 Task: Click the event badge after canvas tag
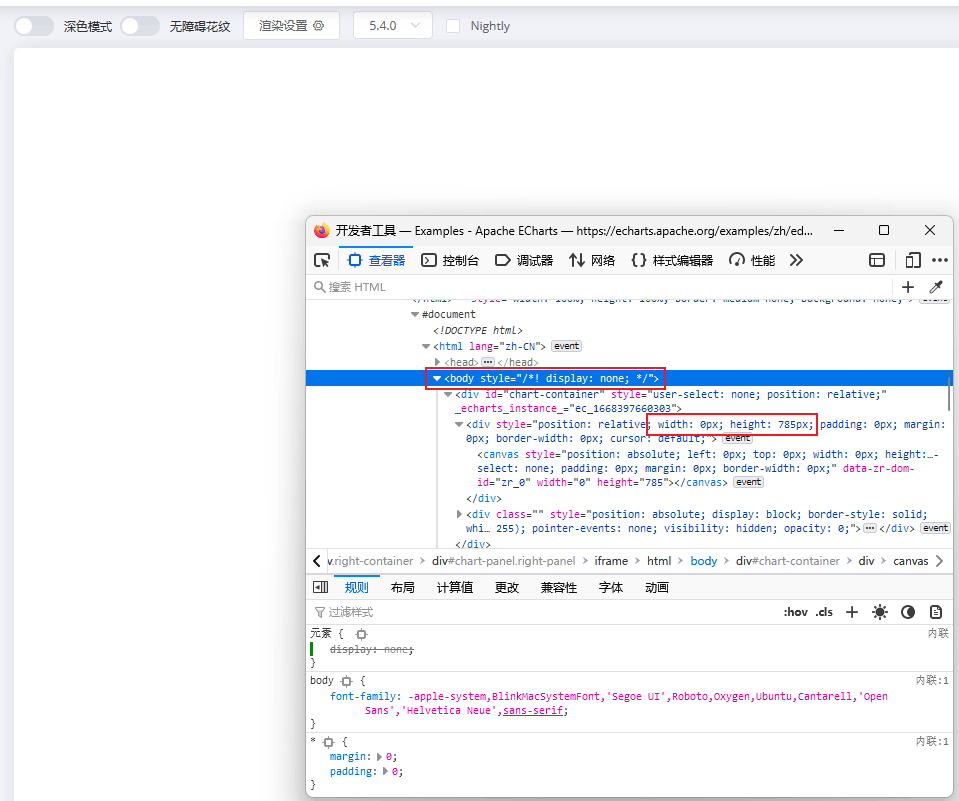749,482
